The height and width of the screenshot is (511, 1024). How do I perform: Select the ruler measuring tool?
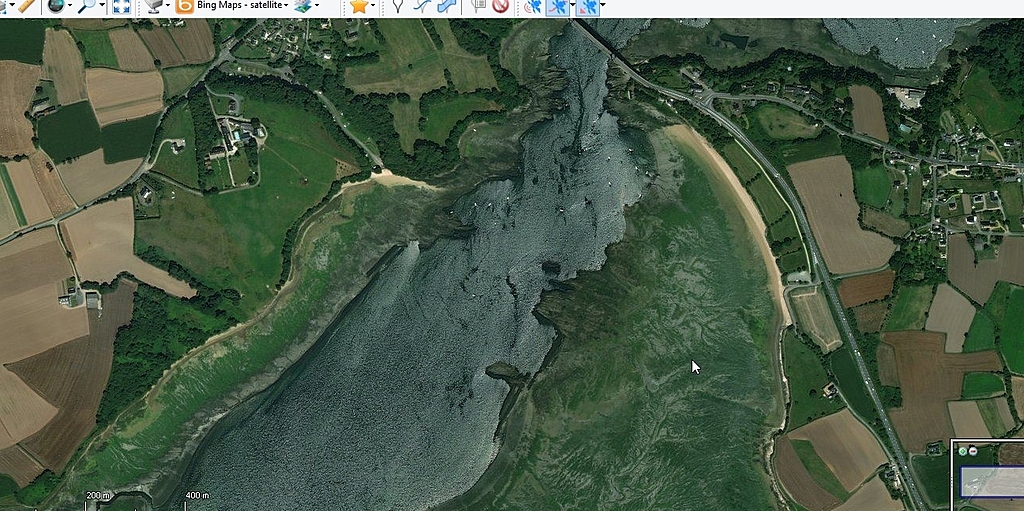point(25,6)
